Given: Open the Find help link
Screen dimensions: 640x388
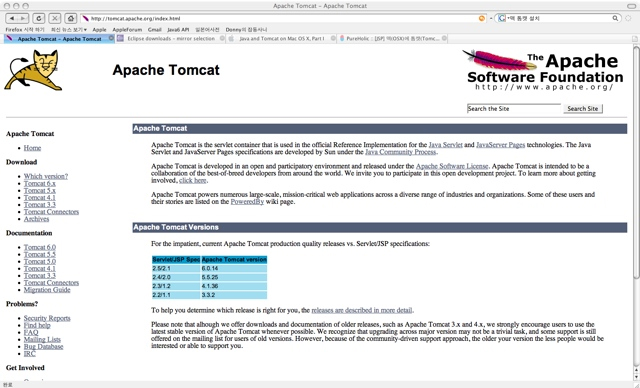Looking at the screenshot, I should pyautogui.click(x=37, y=325).
